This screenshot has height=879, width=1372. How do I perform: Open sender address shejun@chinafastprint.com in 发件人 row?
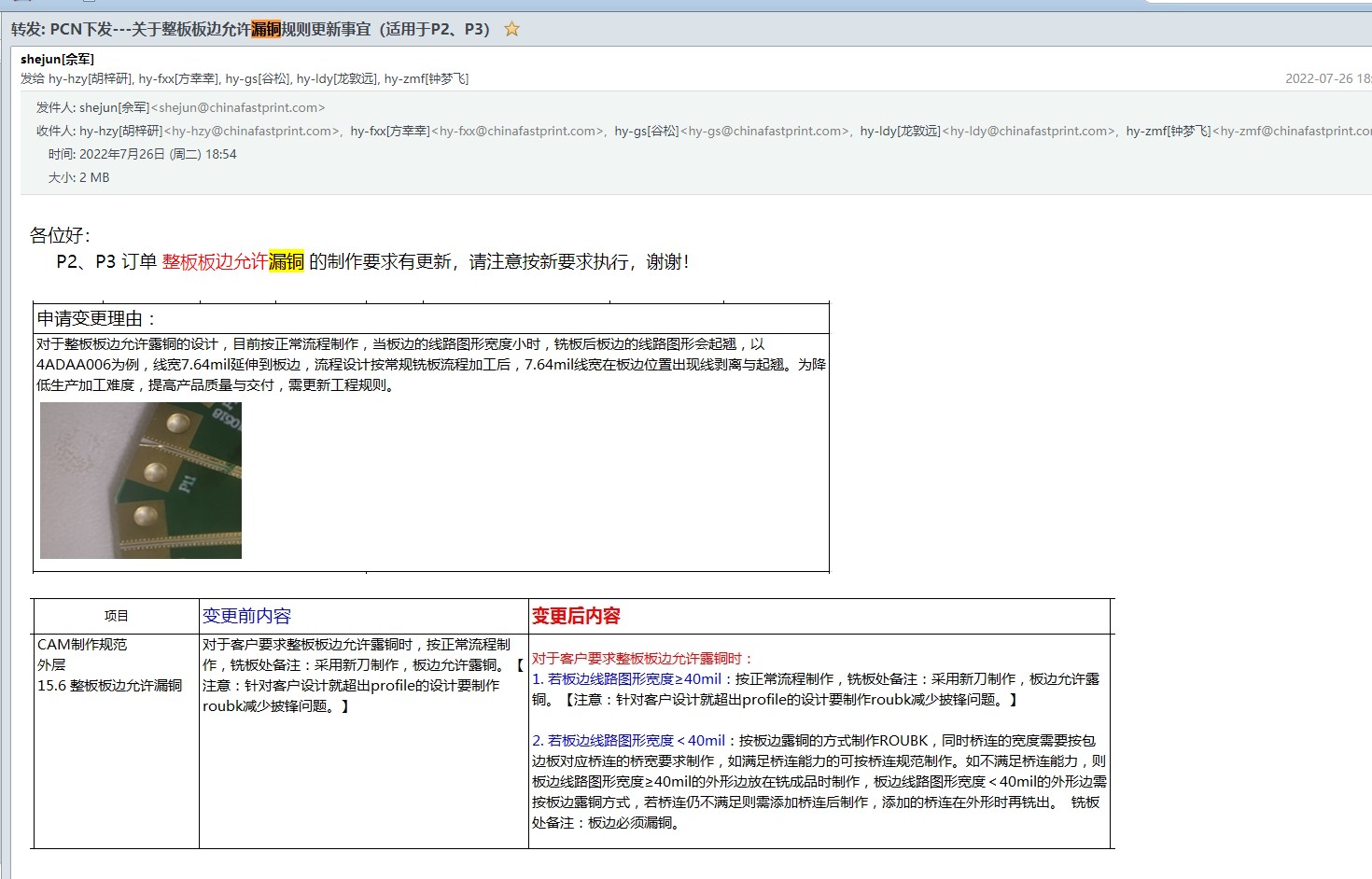238,107
